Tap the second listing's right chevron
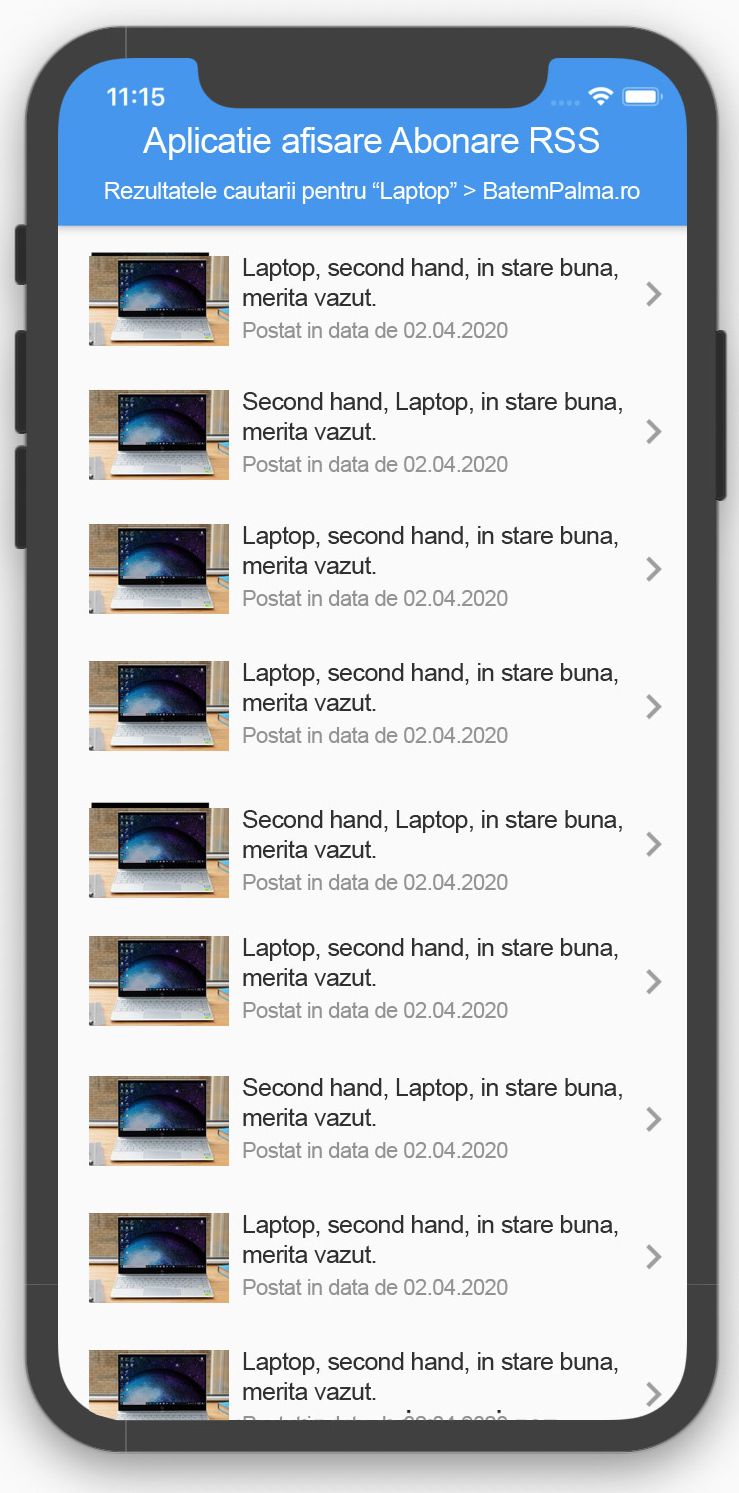 point(654,431)
